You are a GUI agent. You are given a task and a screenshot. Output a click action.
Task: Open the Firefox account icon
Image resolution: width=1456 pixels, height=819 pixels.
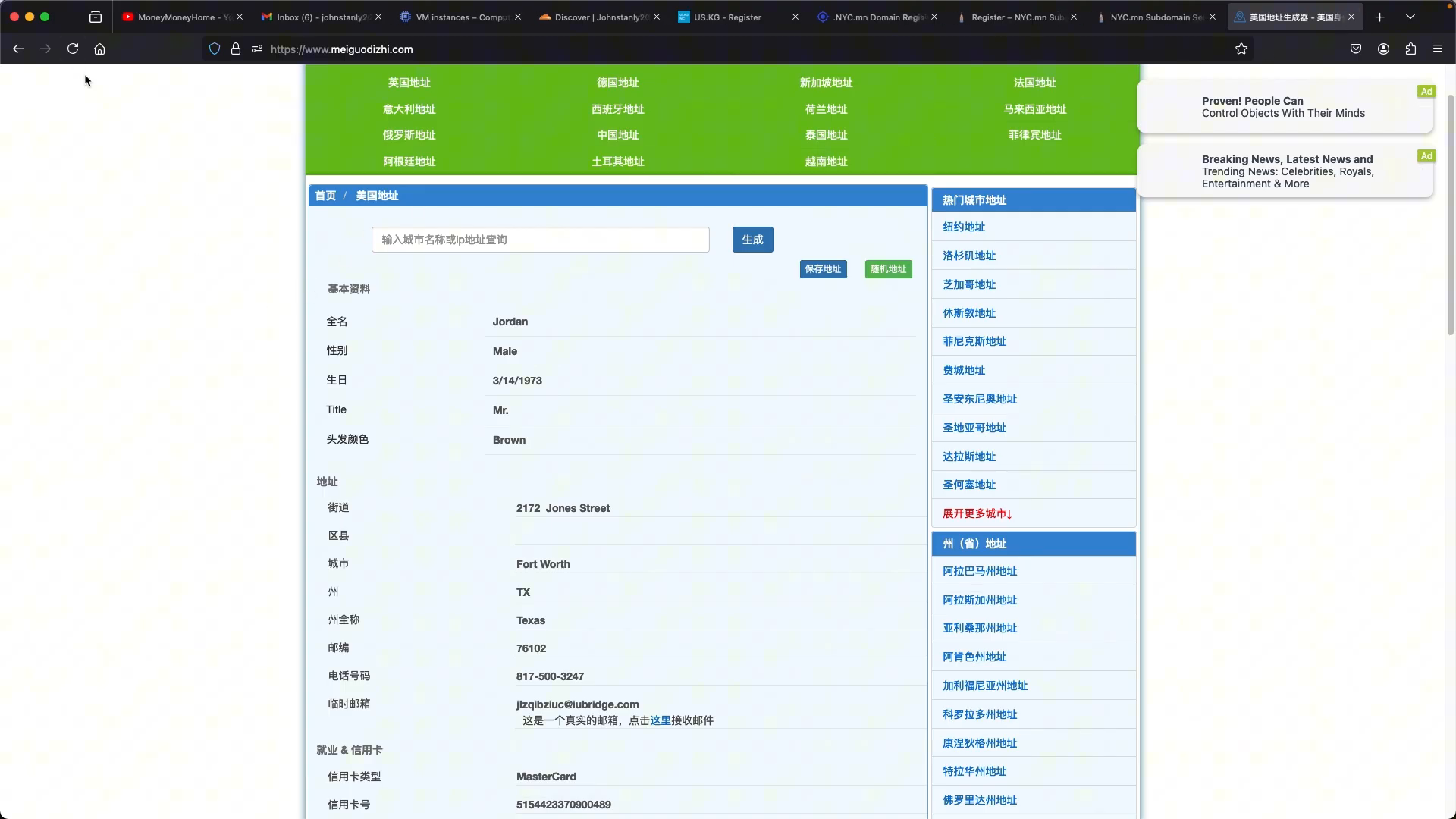coord(1383,49)
